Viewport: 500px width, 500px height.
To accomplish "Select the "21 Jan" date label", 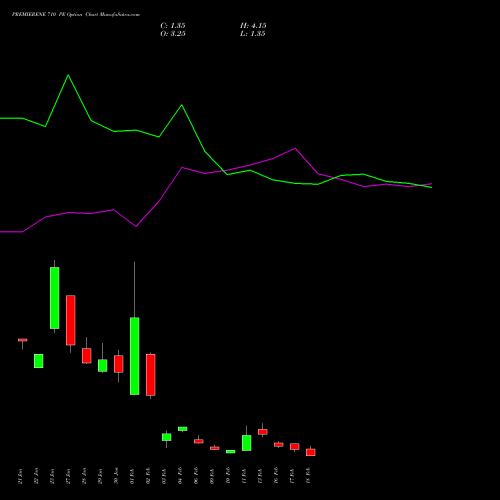I will pos(20,476).
